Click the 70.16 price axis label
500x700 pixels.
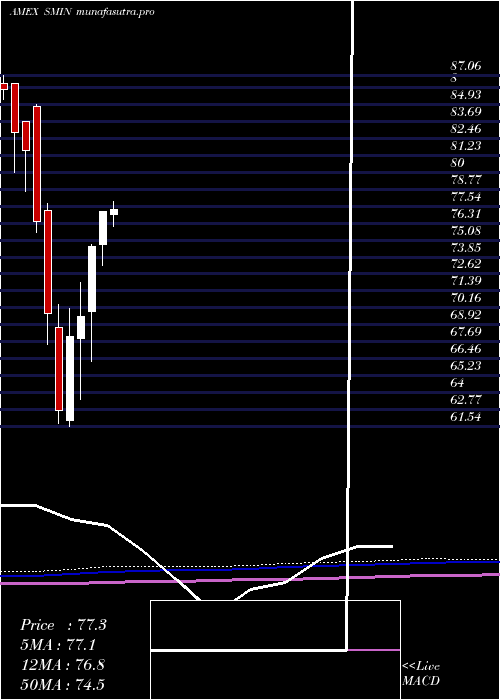466,298
